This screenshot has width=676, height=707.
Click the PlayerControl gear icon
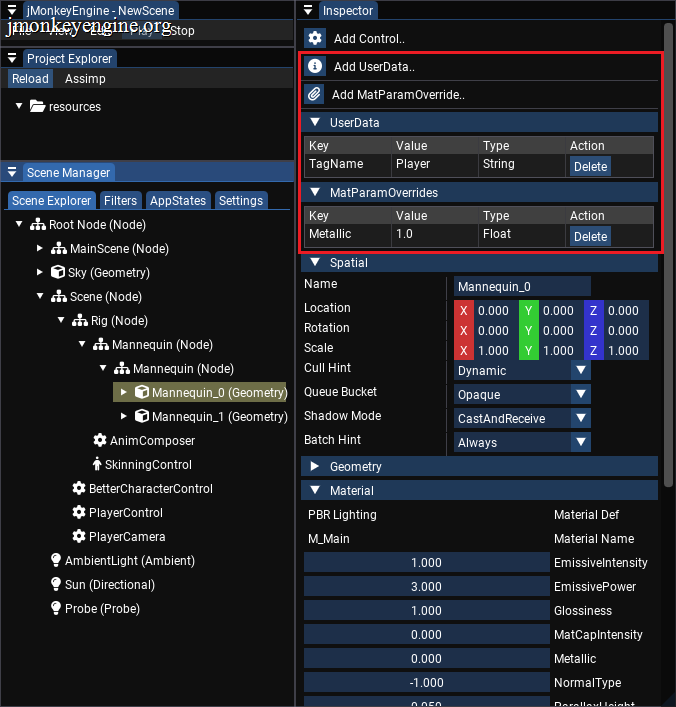click(79, 512)
